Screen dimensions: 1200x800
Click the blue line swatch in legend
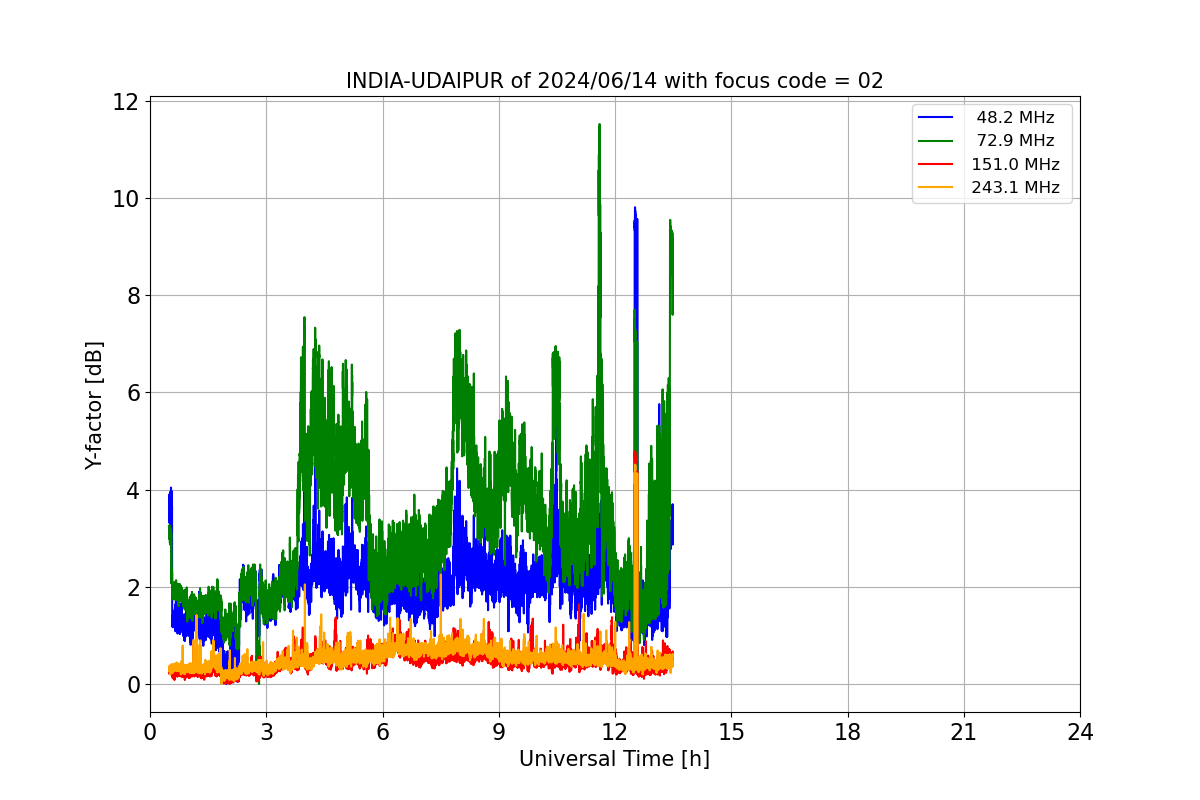936,118
